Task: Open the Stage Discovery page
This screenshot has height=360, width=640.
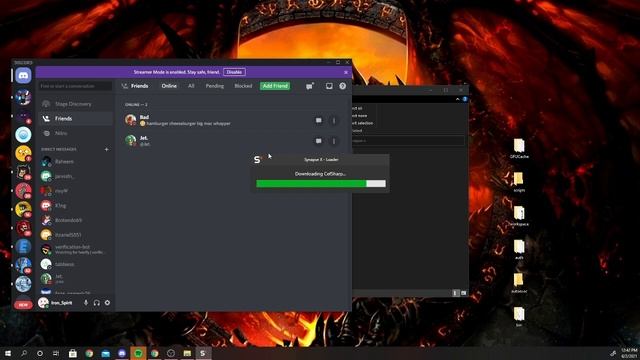Action: 76,104
